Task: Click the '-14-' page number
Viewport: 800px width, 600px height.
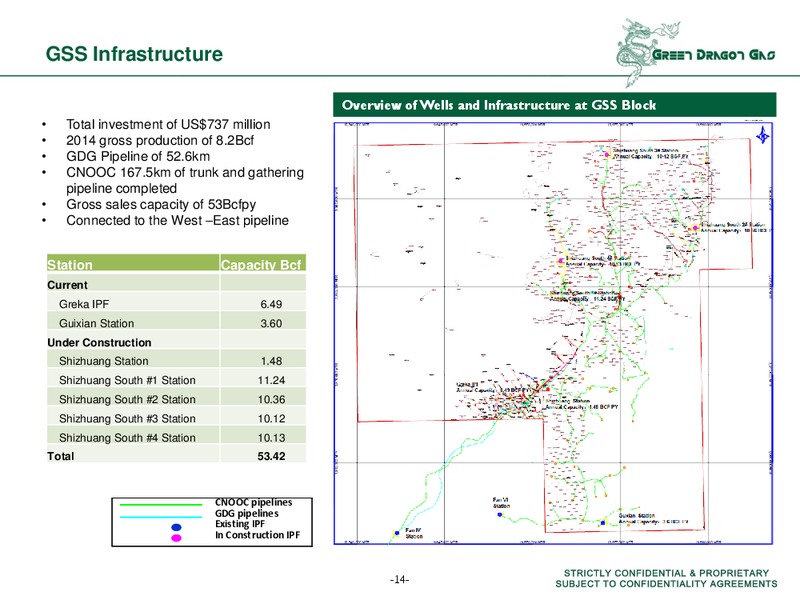Action: tap(399, 580)
